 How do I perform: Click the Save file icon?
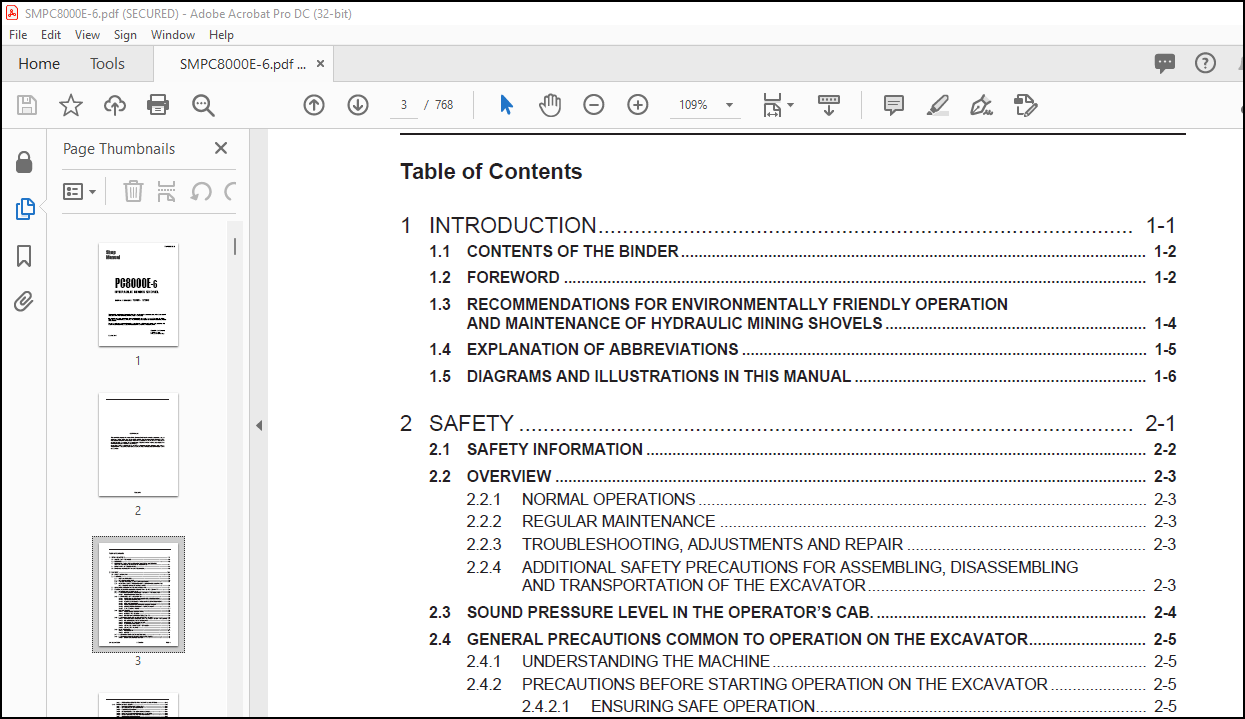coord(27,105)
